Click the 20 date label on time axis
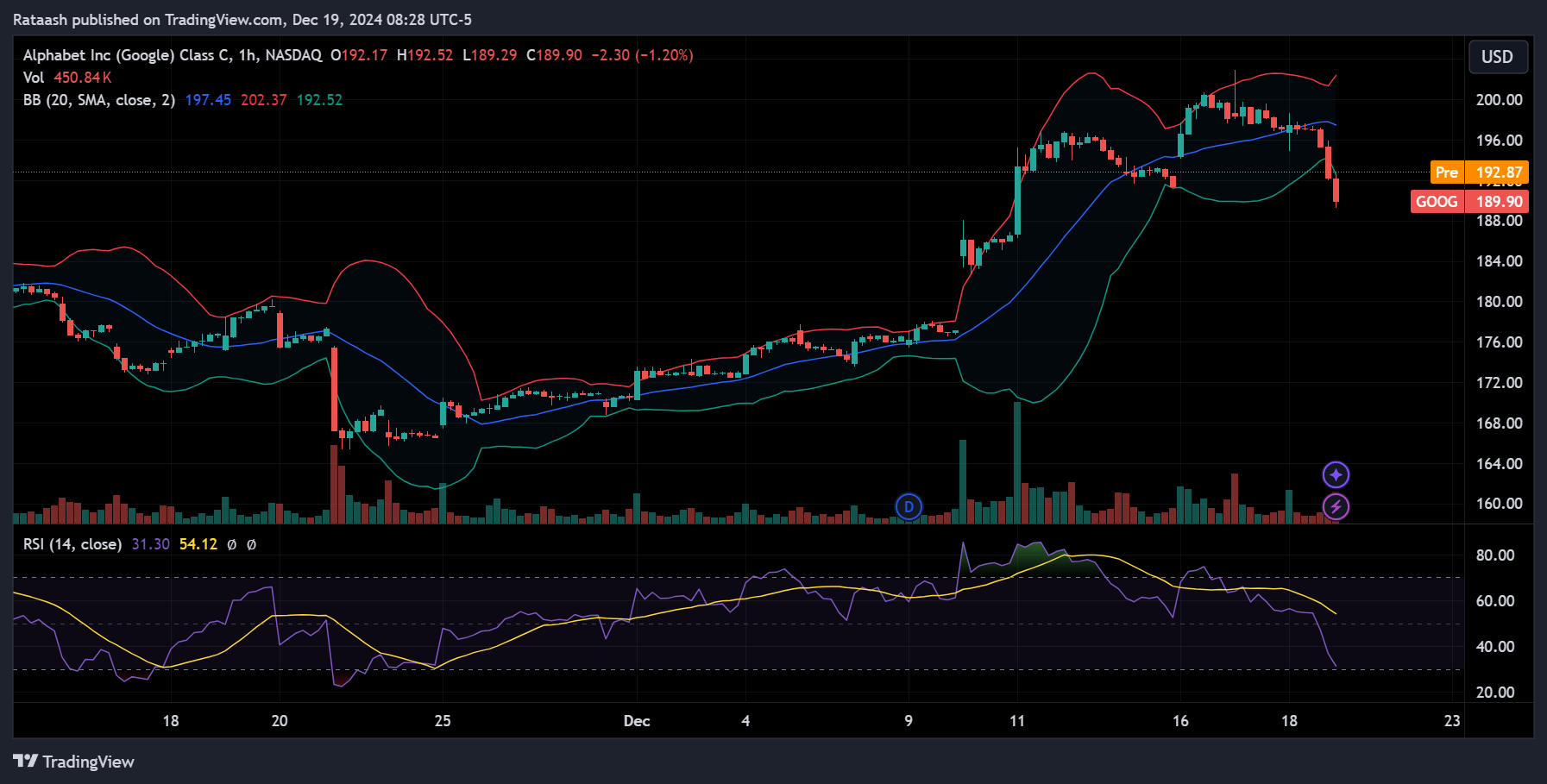This screenshot has width=1547, height=784. click(280, 721)
